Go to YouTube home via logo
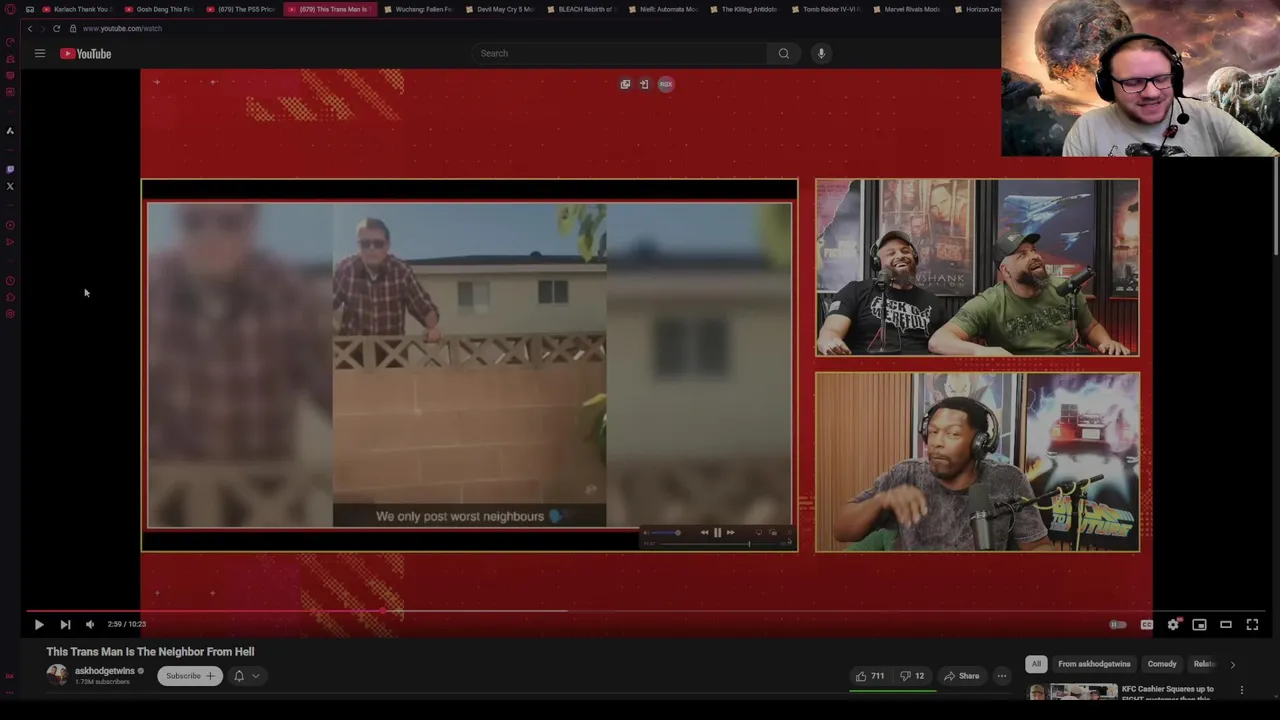 pos(85,54)
